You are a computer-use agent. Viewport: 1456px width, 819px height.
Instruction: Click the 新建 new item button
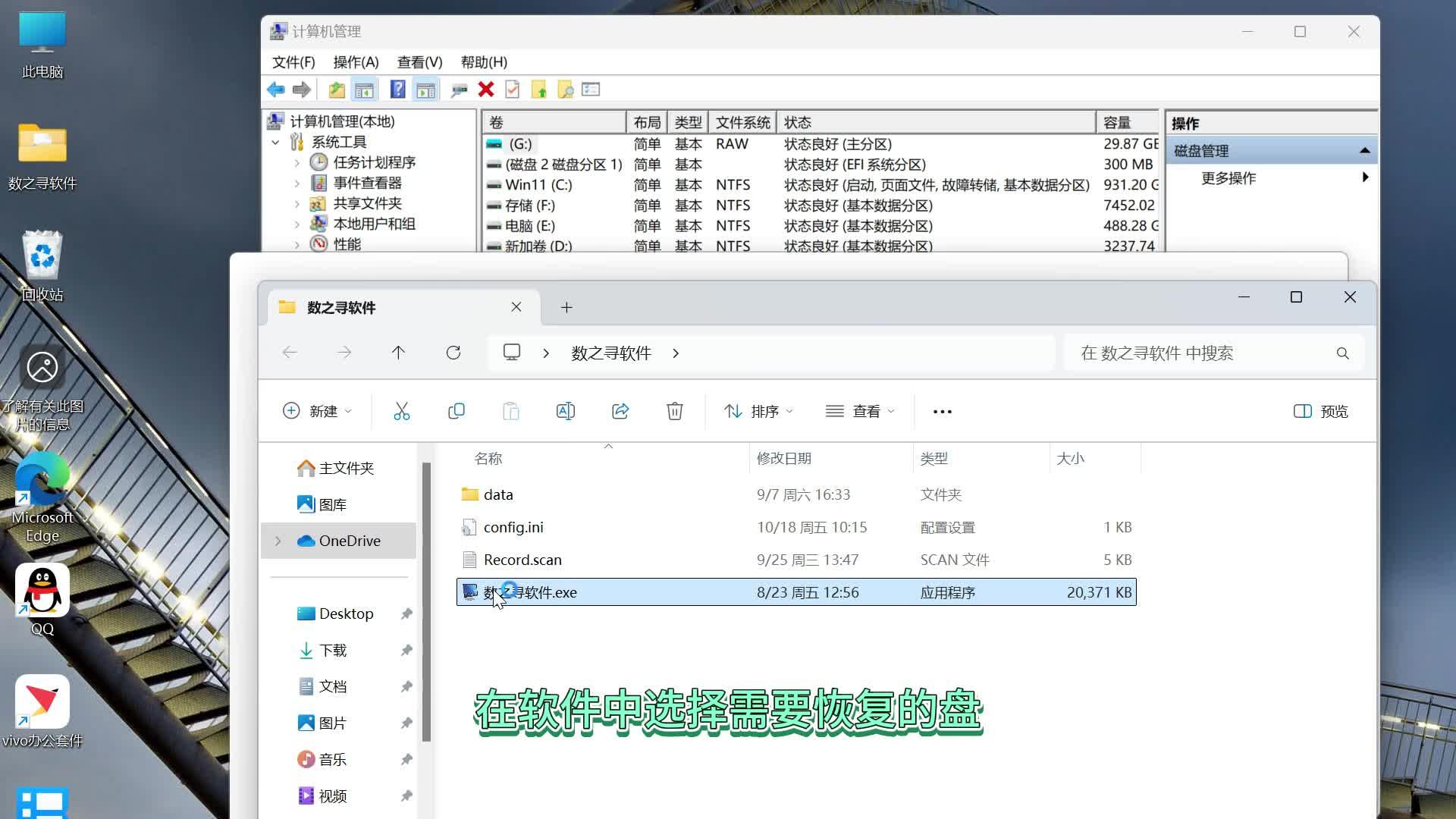tap(317, 411)
